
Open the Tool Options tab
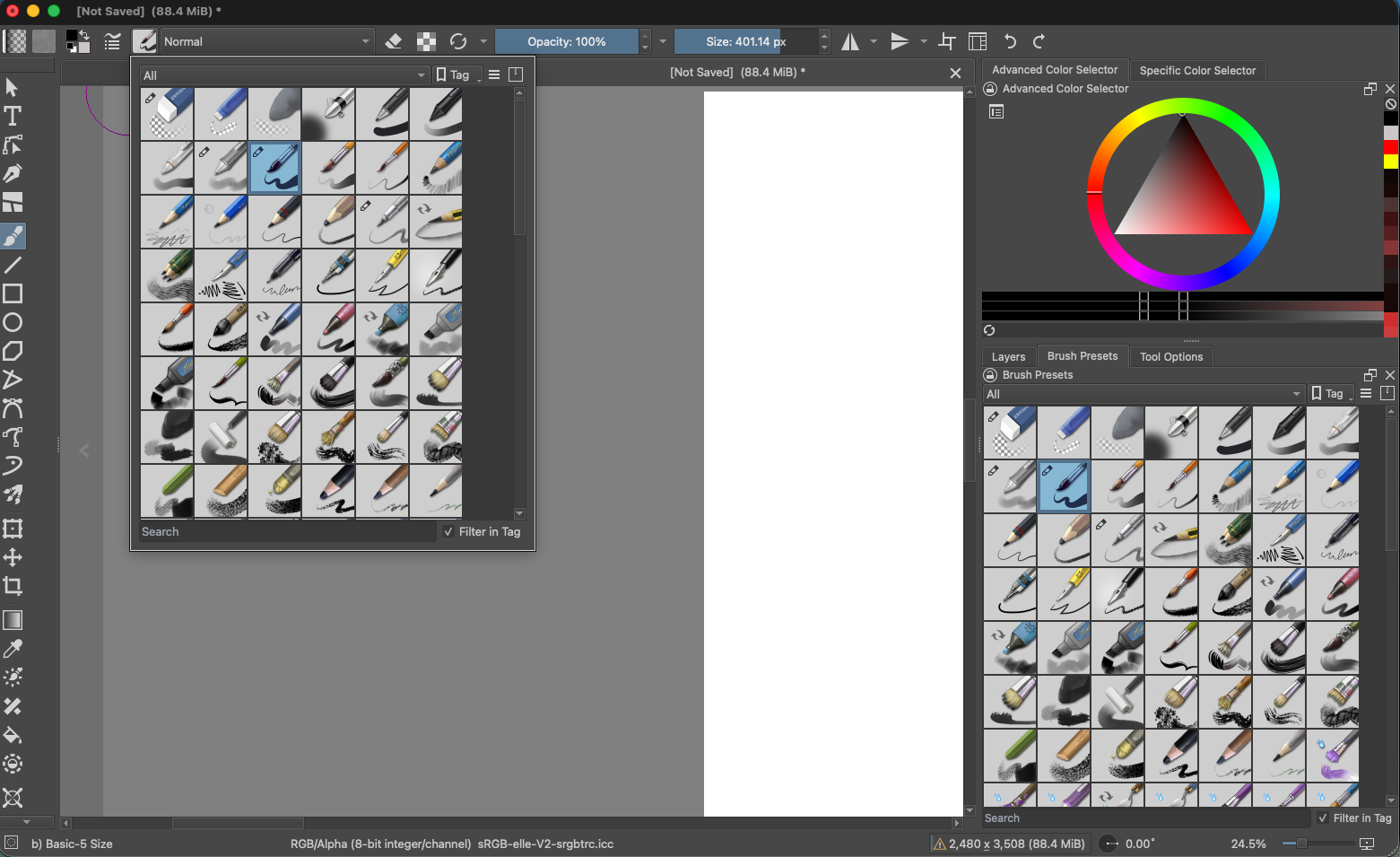[1171, 356]
